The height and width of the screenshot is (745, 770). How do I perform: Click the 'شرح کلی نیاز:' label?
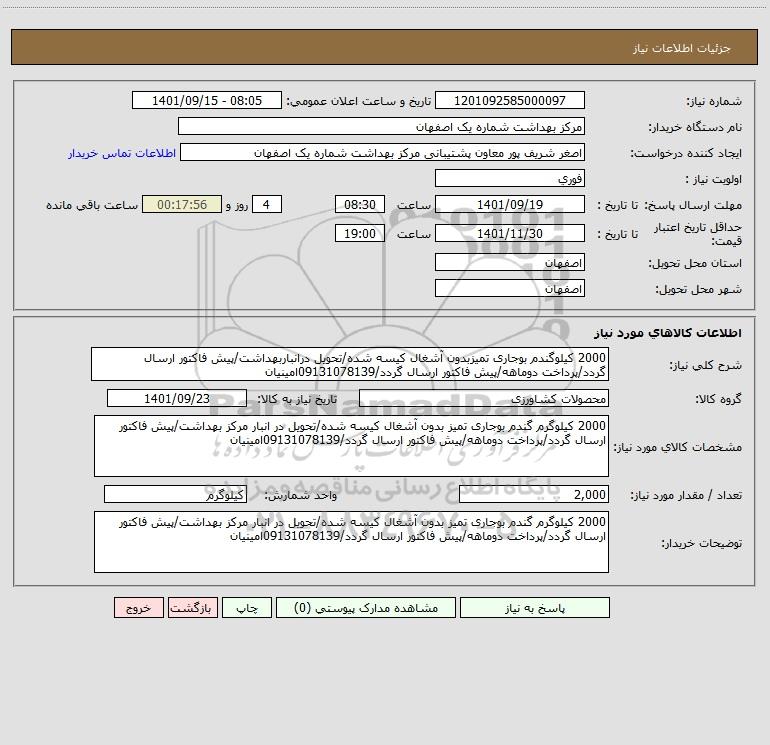[706, 365]
